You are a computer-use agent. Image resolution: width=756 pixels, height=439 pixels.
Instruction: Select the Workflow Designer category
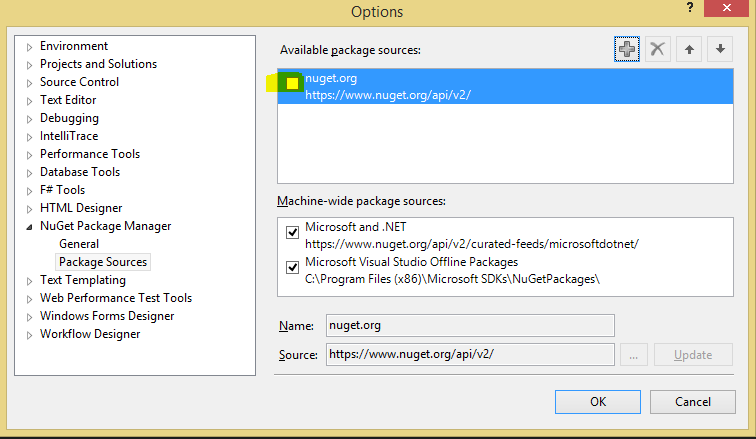tap(90, 334)
